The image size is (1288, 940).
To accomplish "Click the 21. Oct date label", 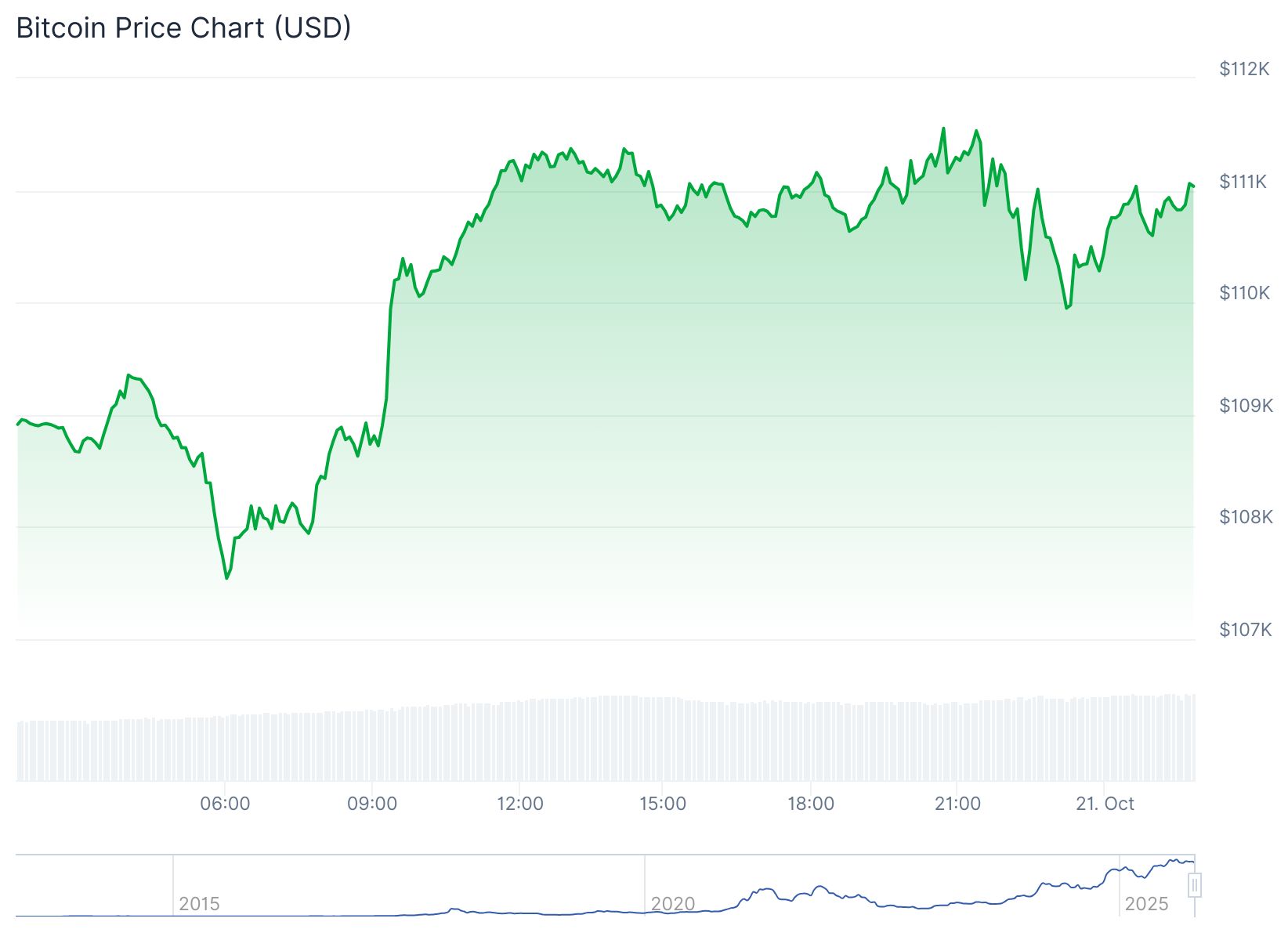I will click(x=1105, y=804).
